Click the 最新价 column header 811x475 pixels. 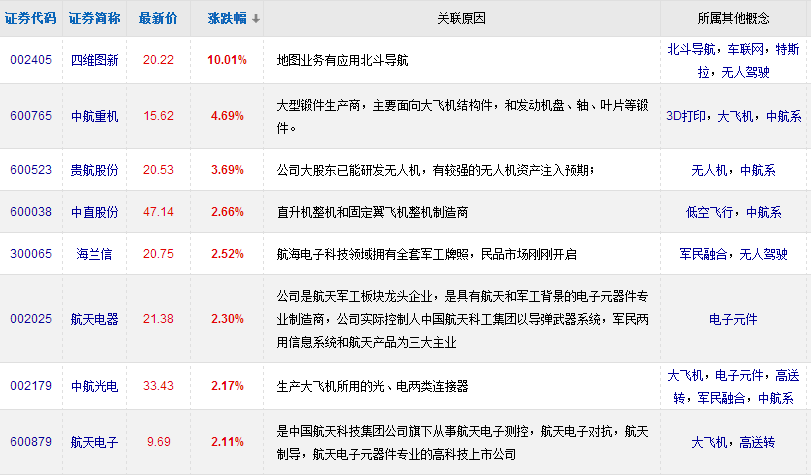point(158,18)
